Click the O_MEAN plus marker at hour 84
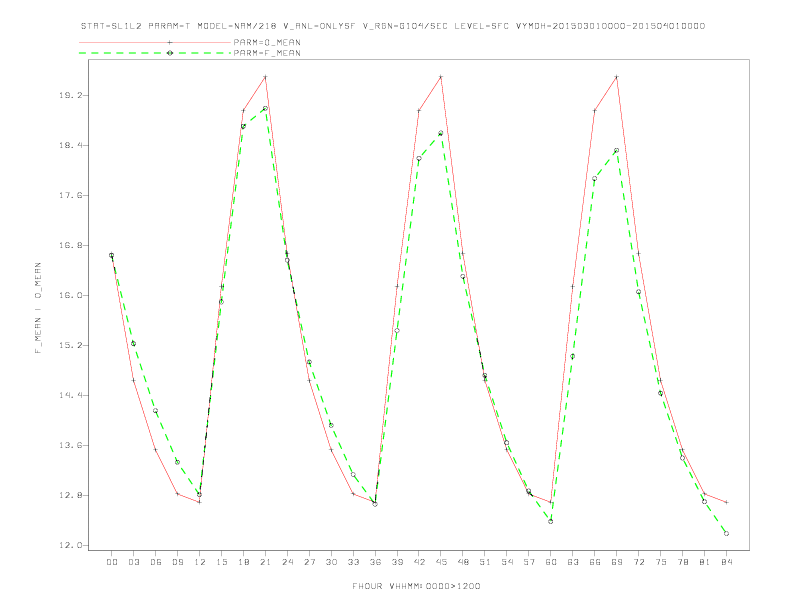This screenshot has width=792, height=612. coord(726,502)
